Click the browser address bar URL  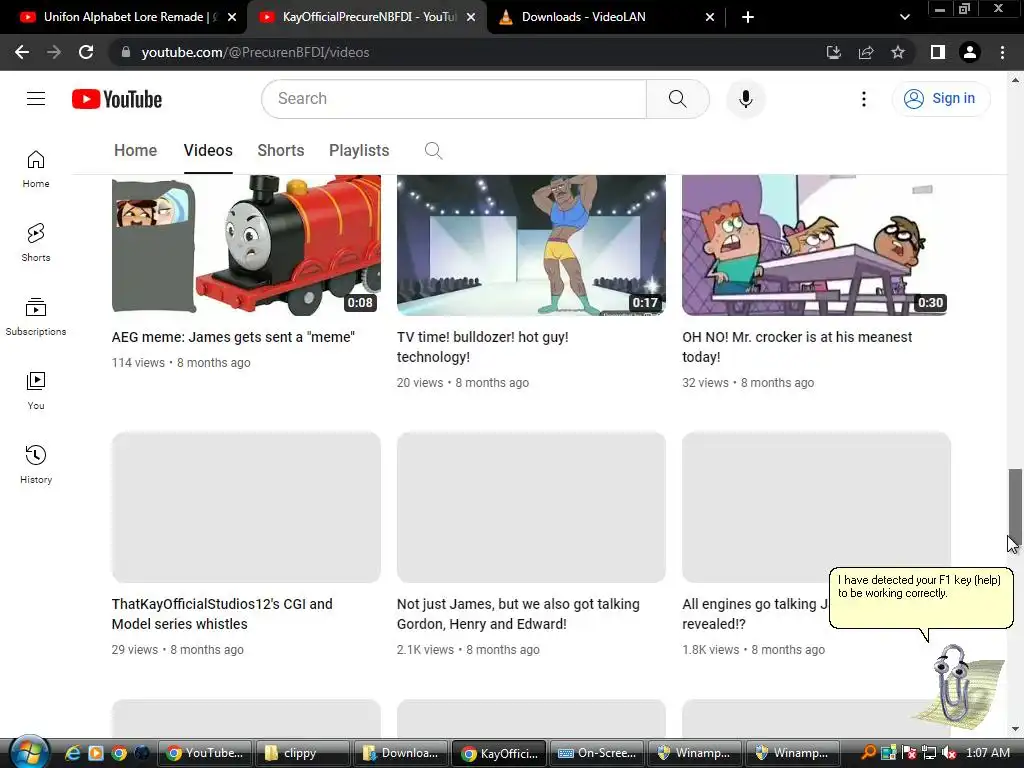[x=255, y=52]
